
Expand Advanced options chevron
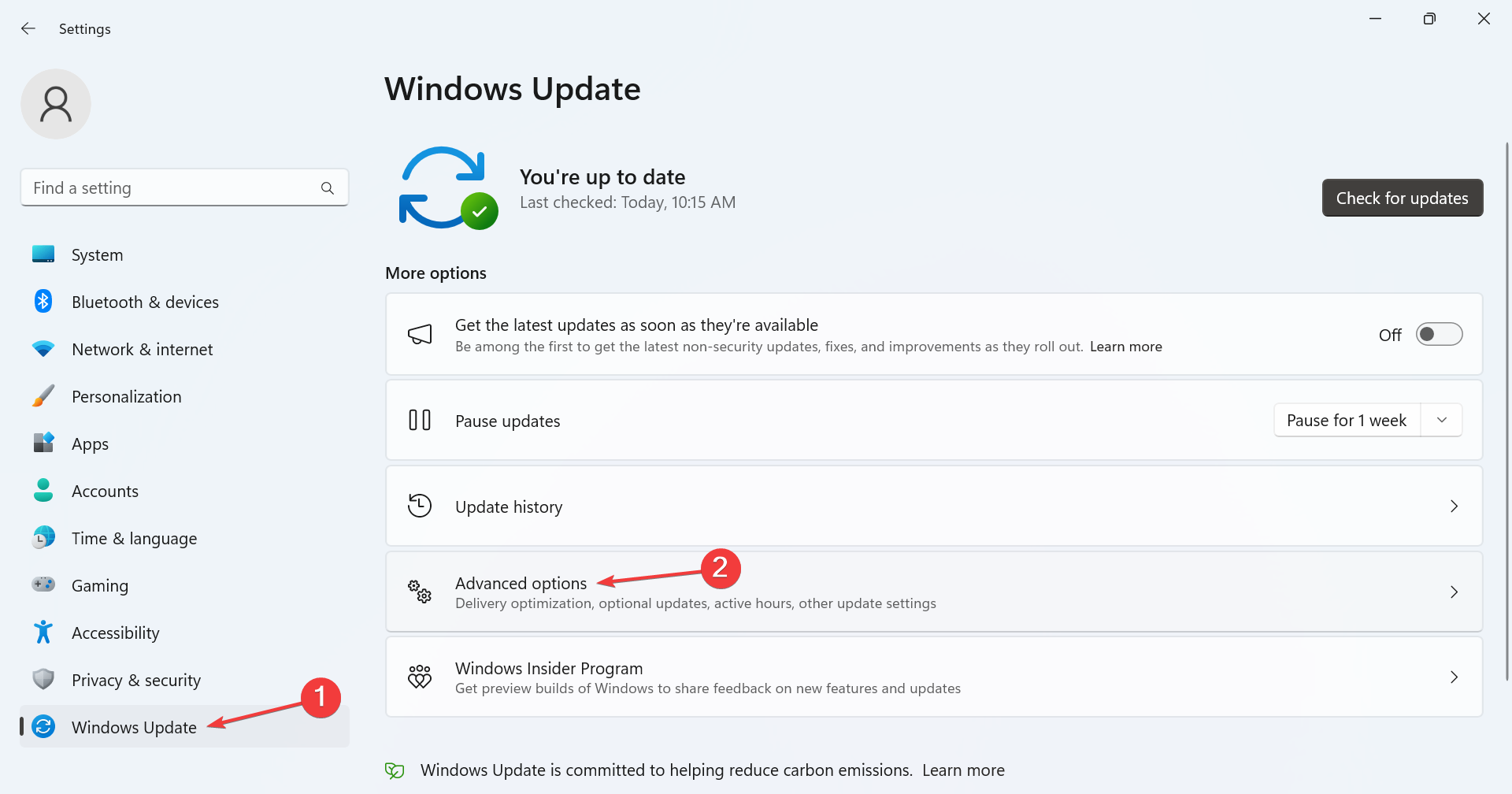click(x=1454, y=592)
